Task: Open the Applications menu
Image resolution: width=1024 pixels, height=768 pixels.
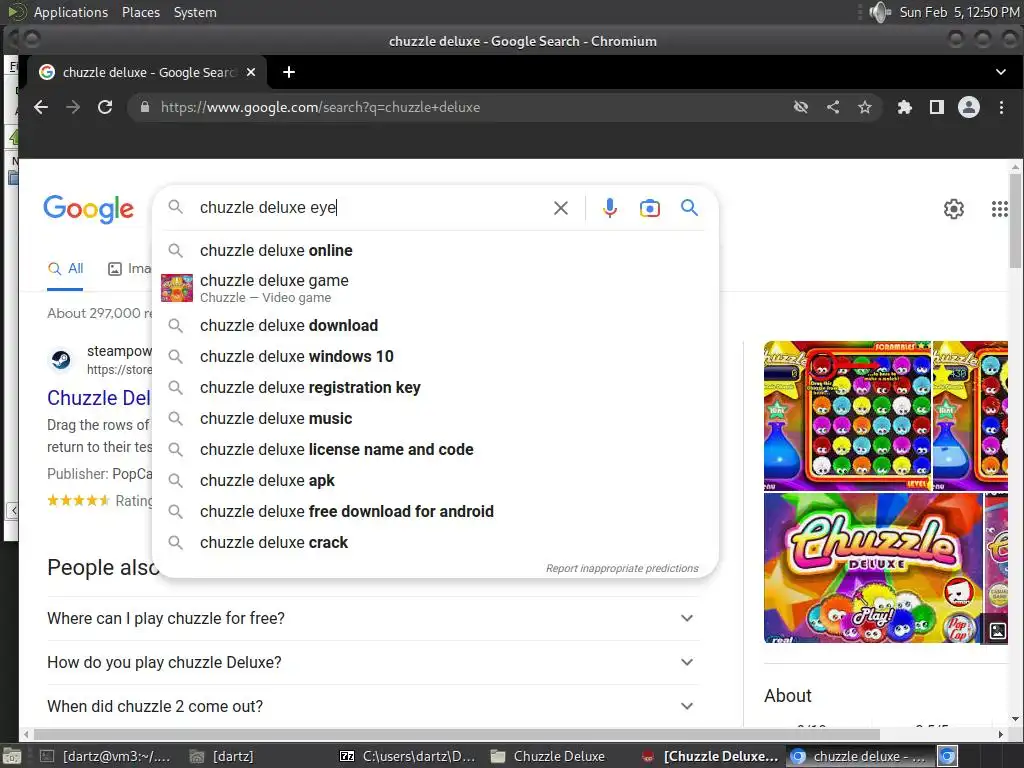Action: coord(71,12)
